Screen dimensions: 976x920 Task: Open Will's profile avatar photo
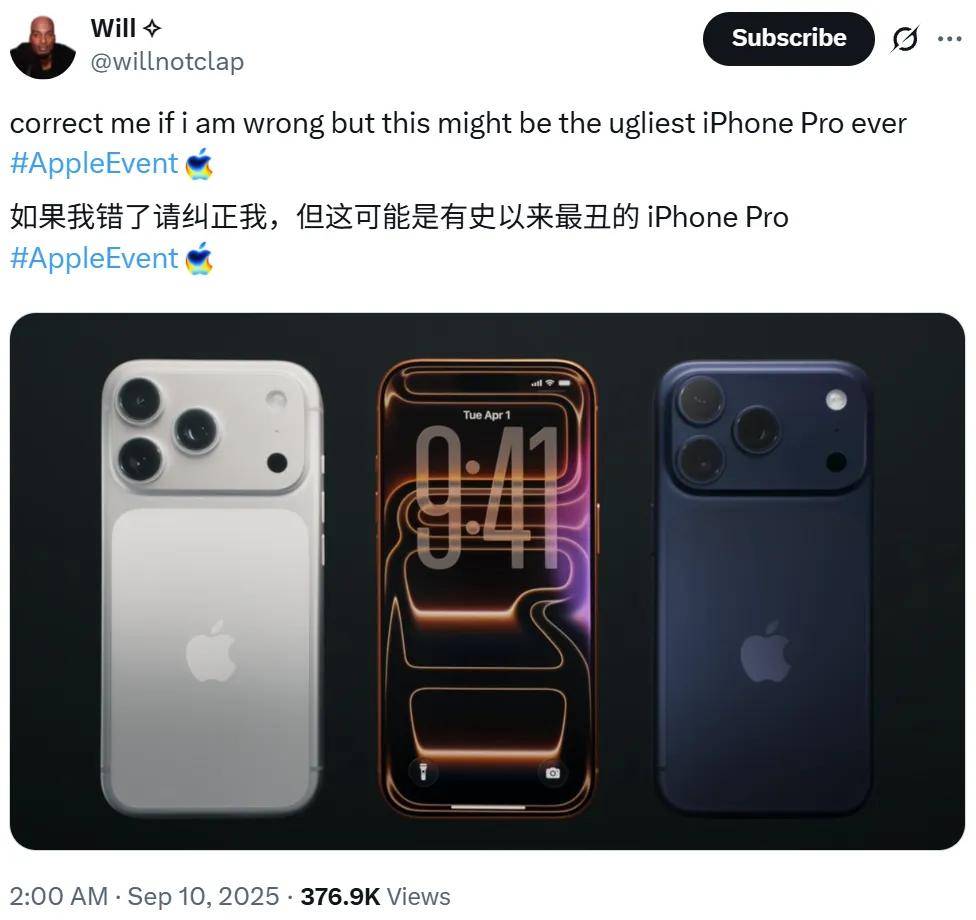tap(43, 47)
